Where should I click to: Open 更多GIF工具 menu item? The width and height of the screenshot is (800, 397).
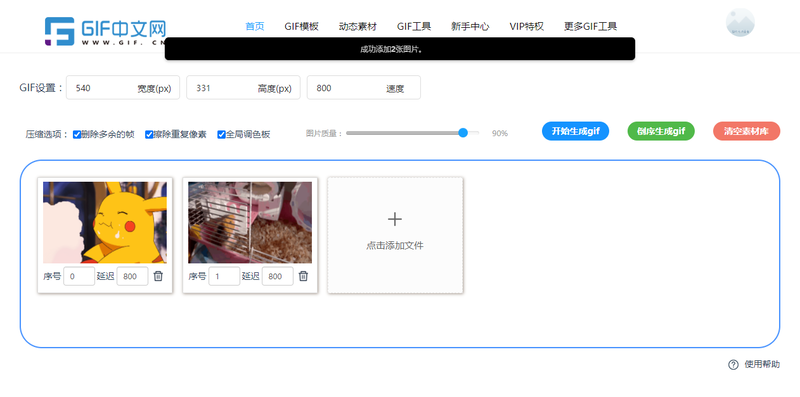[590, 27]
